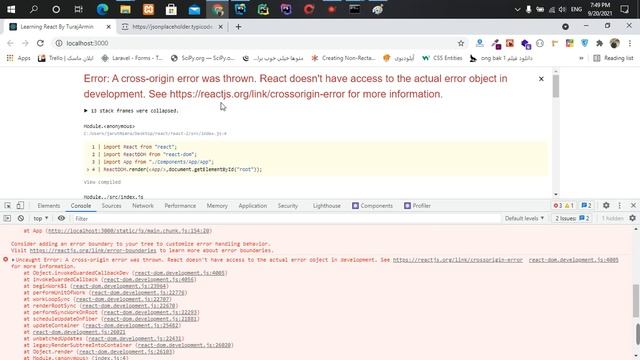
Task: Open the Trello bookmark
Action: 65,58
